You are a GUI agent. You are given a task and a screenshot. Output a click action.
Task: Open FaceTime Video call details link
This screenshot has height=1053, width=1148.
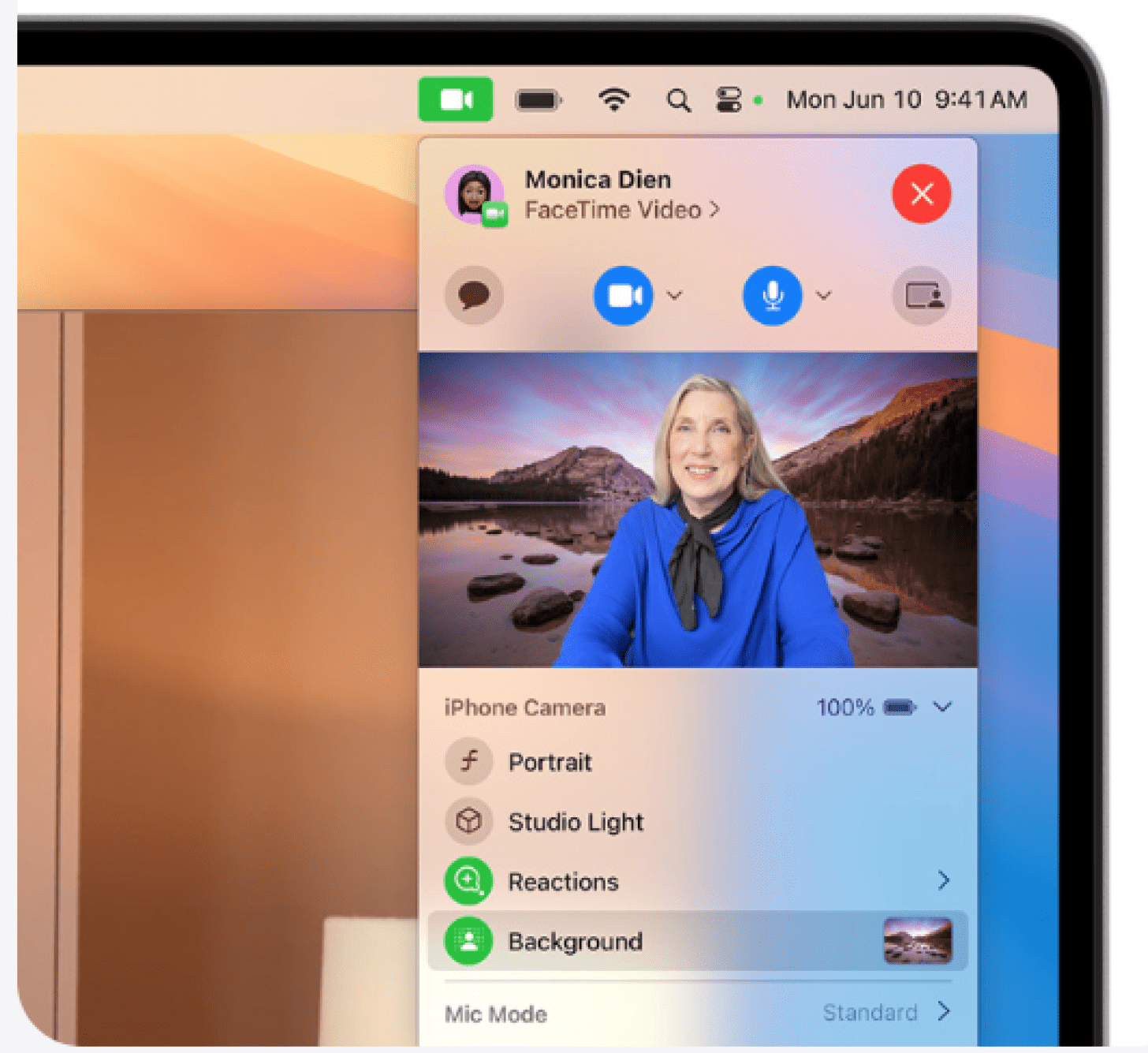pyautogui.click(x=623, y=211)
